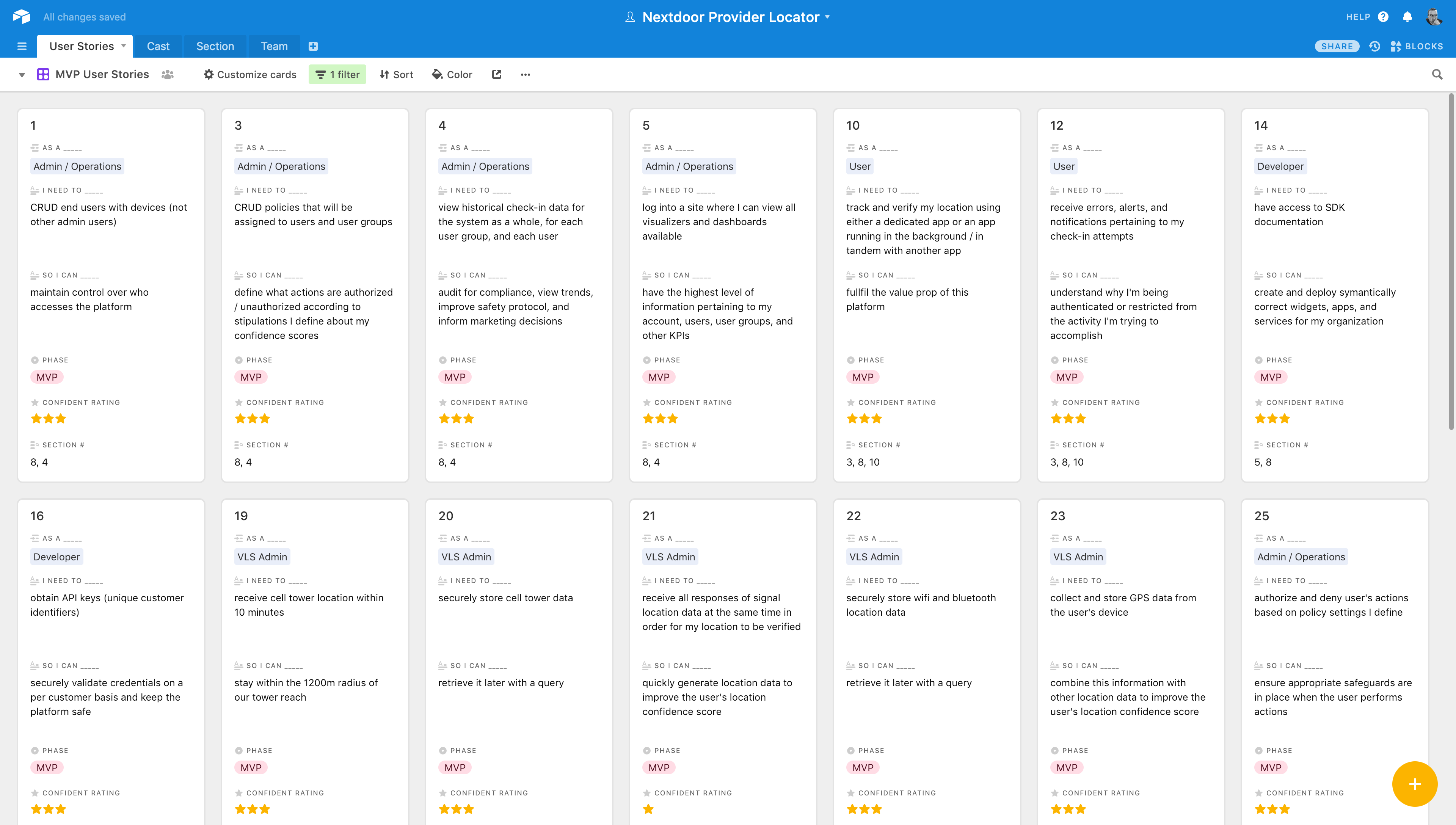
Task: Click VLS Admin tag on card 19
Action: 262,557
